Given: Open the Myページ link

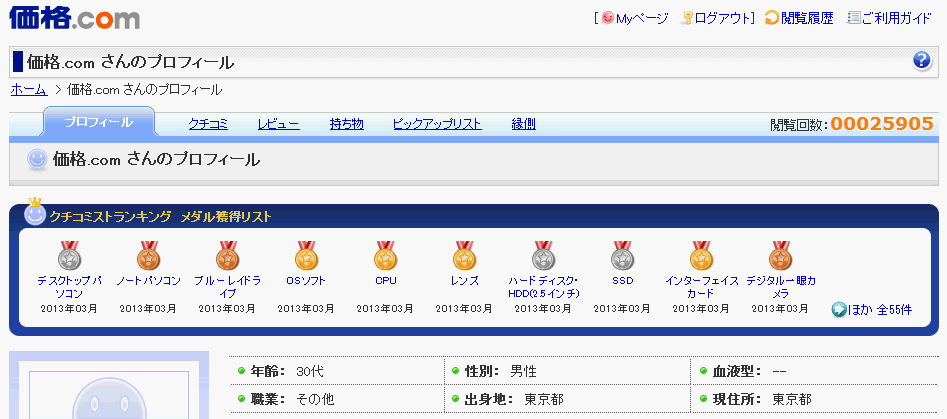Looking at the screenshot, I should click(642, 18).
